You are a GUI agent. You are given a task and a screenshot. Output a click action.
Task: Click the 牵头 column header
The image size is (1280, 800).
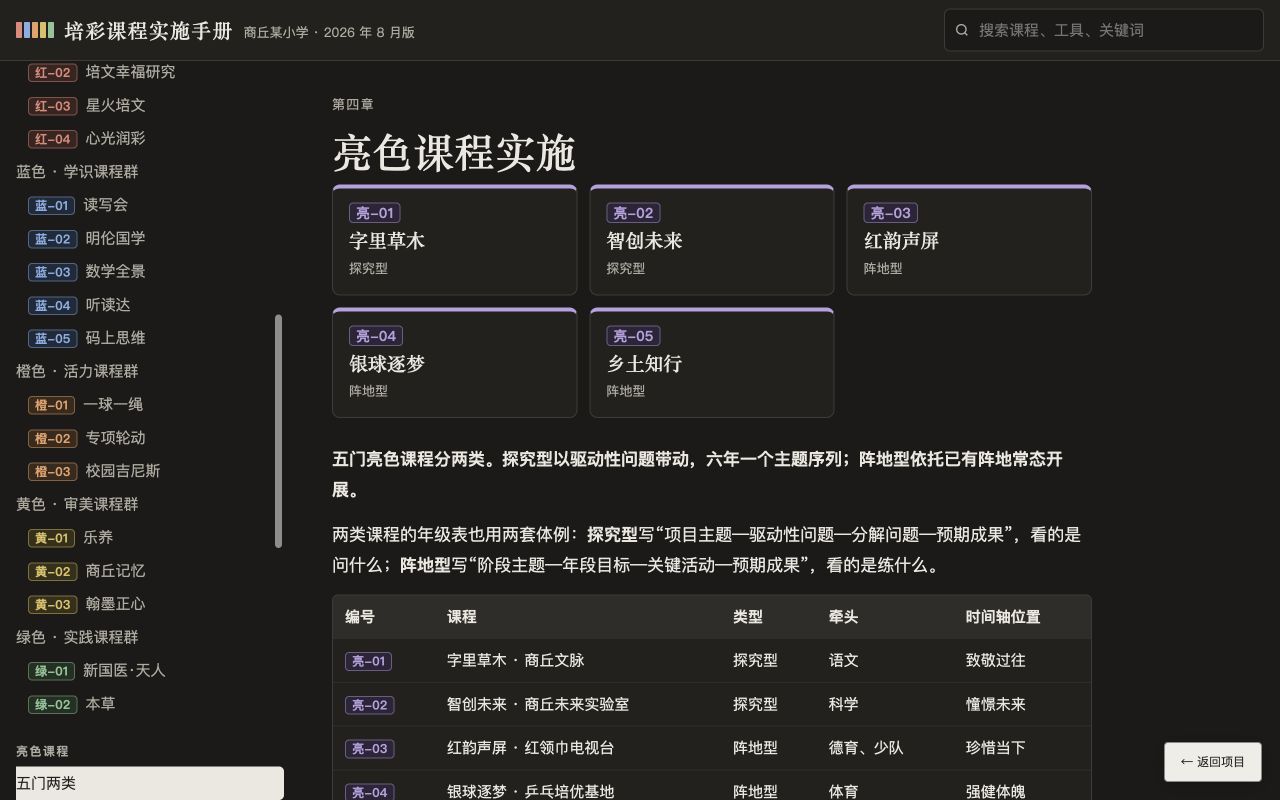pyautogui.click(x=843, y=617)
